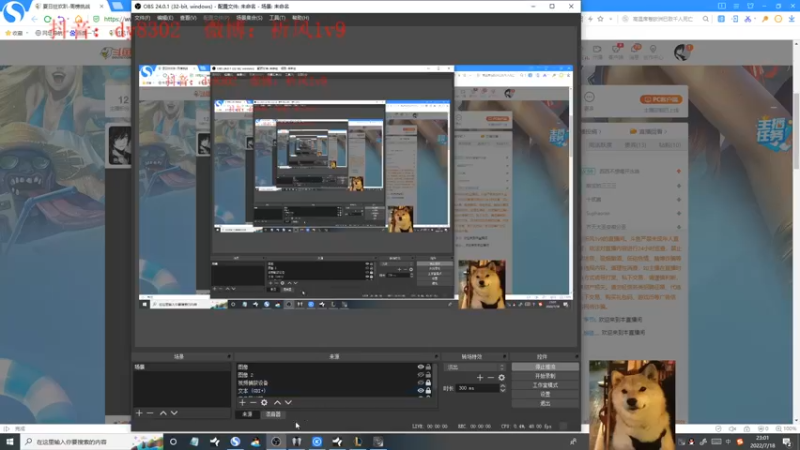Toggle visibility of the 图像 2 source
800x450 pixels.
(x=421, y=374)
